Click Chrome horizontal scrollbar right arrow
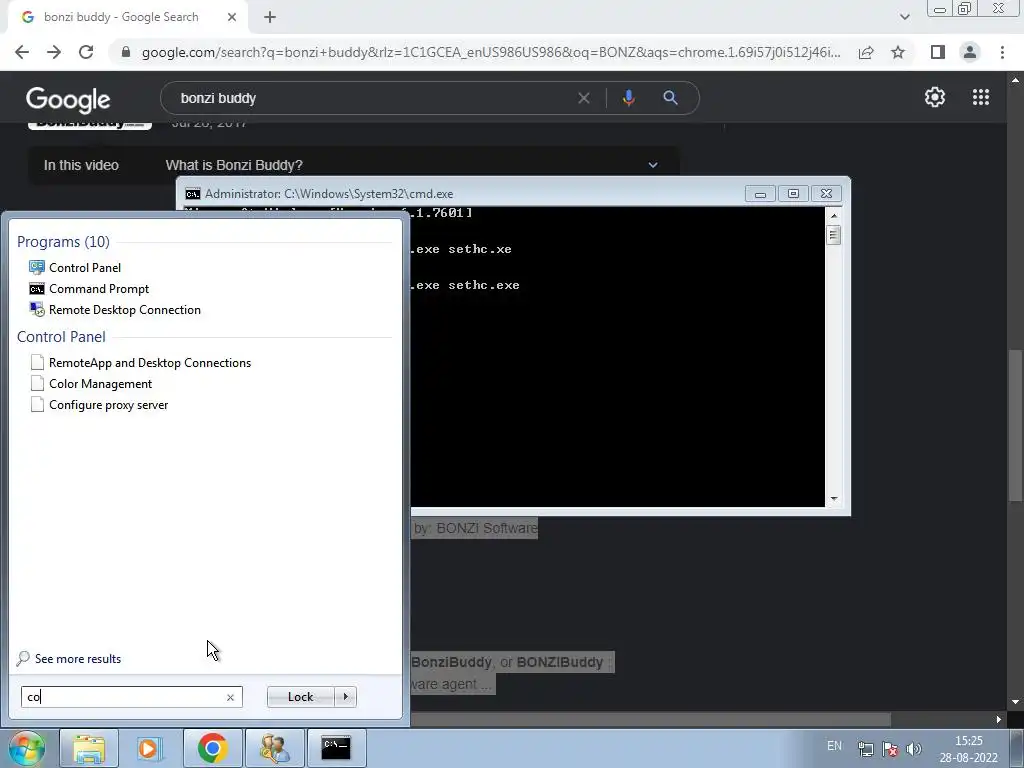The height and width of the screenshot is (768, 1024). (999, 719)
